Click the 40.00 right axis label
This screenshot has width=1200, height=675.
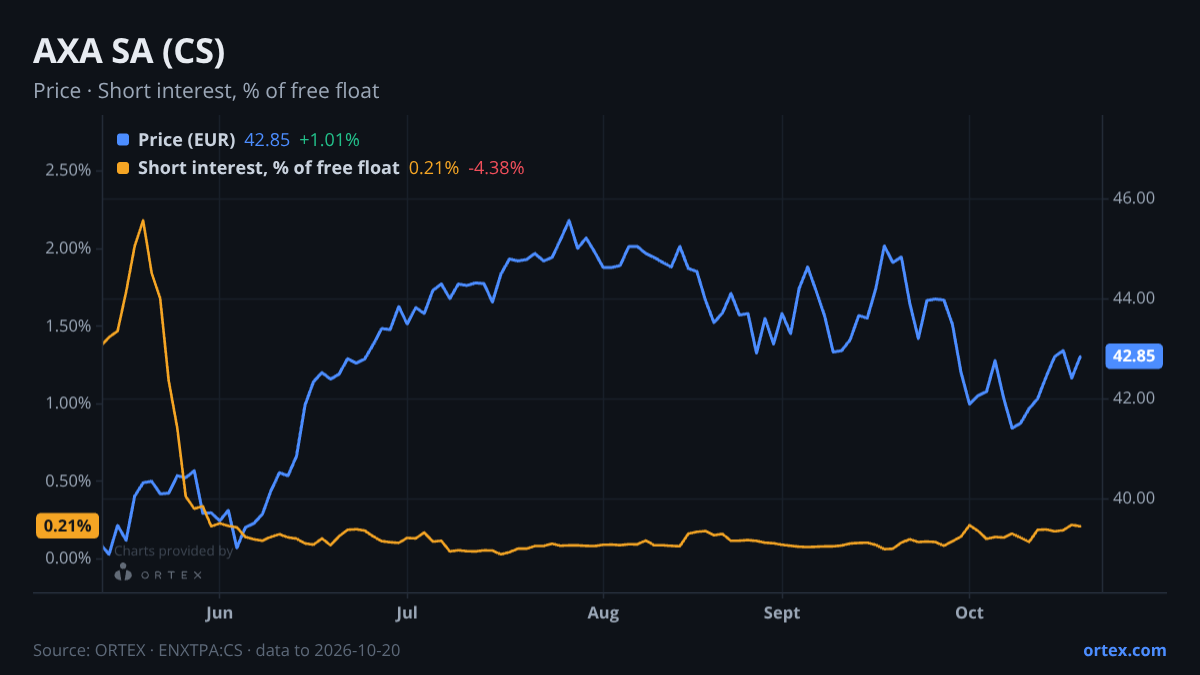(x=1134, y=498)
